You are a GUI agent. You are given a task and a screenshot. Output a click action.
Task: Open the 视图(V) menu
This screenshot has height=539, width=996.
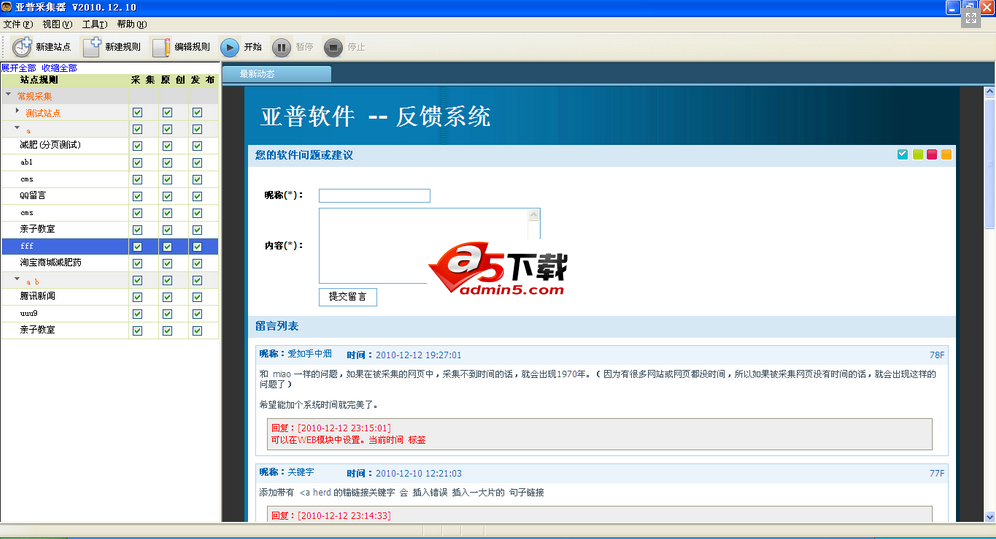tap(57, 24)
